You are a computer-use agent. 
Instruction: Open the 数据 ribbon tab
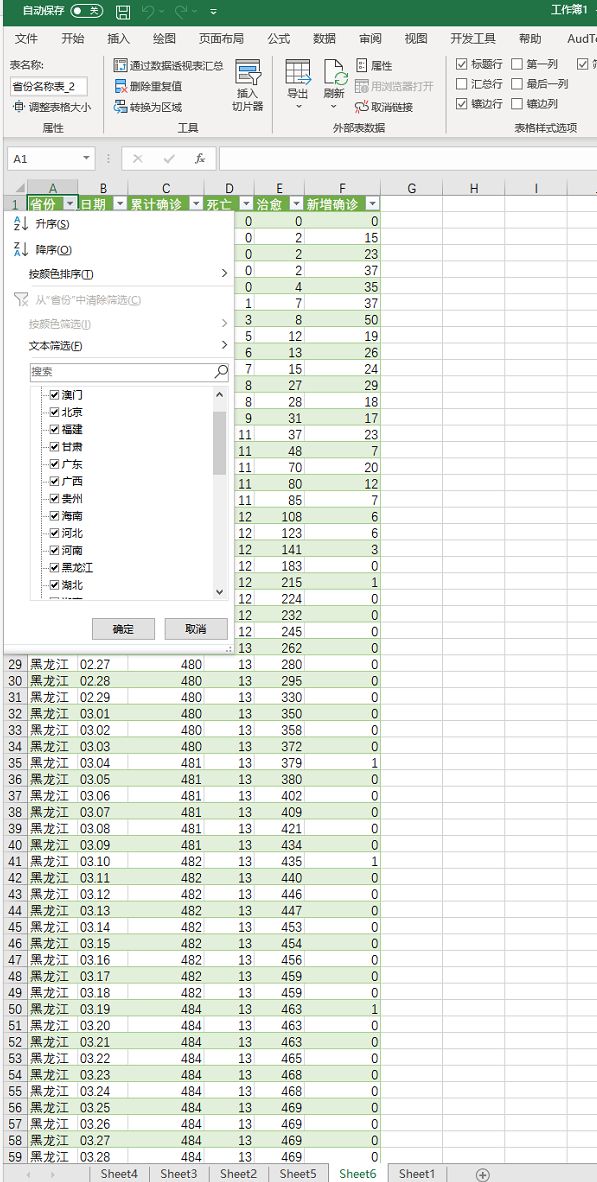point(324,38)
